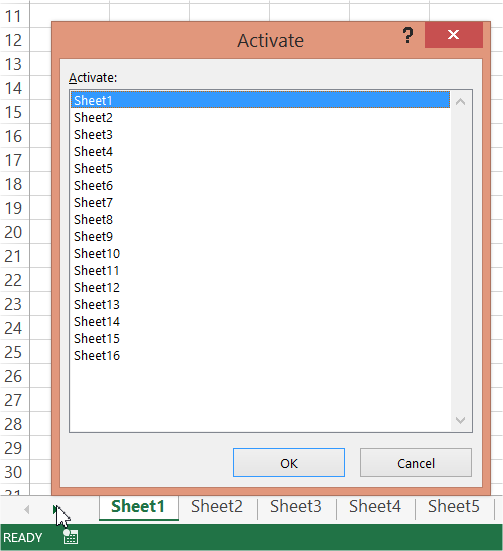Click the macro recording icon in status bar
Image resolution: width=503 pixels, height=551 pixels.
coord(70,537)
